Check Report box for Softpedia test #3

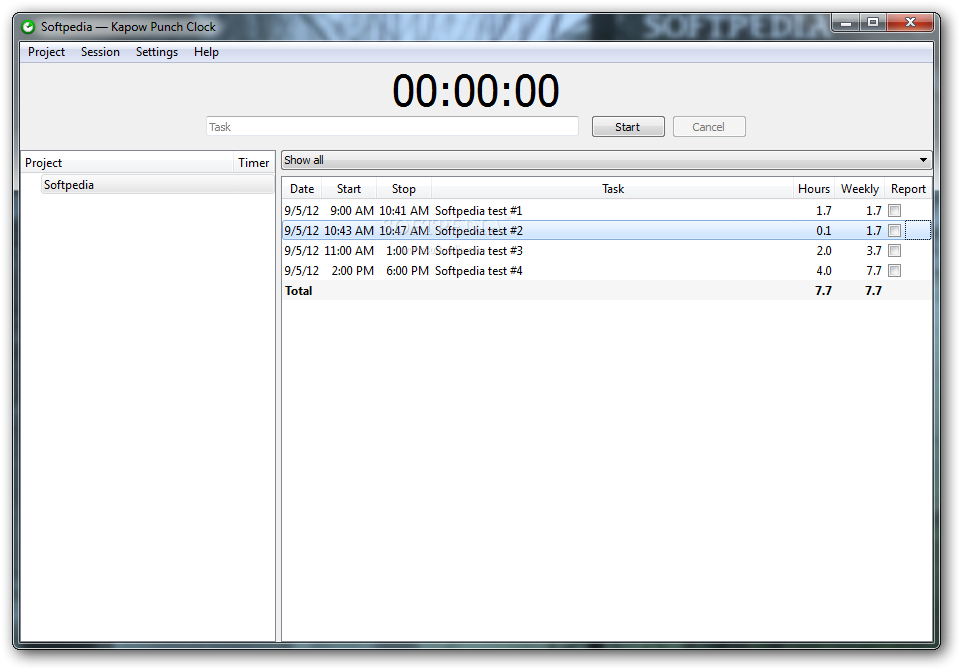pos(894,251)
